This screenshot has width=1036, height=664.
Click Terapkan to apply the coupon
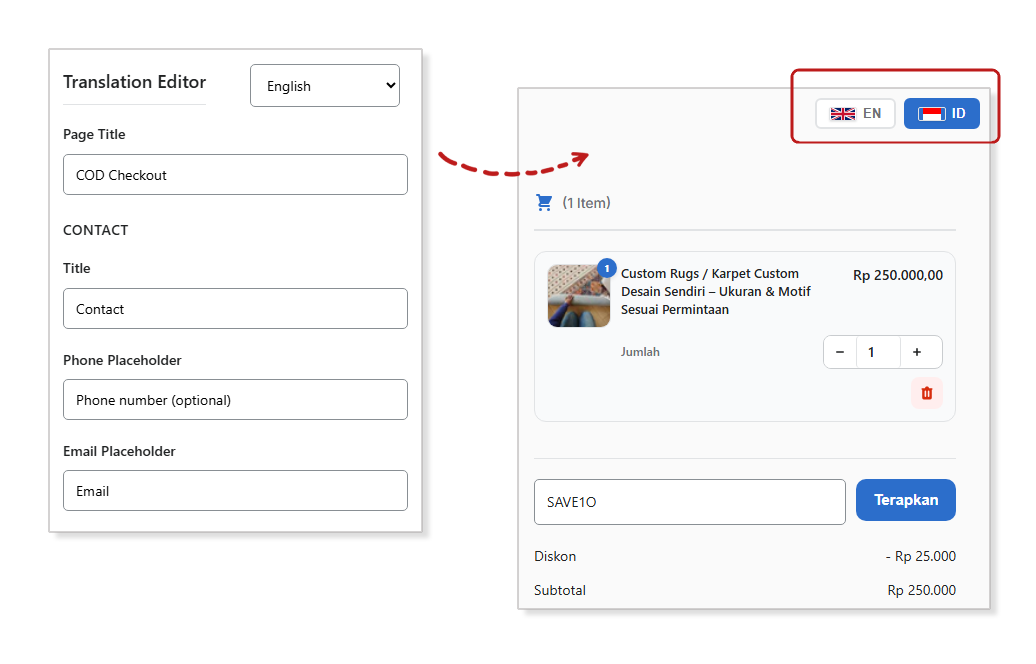pyautogui.click(x=905, y=499)
